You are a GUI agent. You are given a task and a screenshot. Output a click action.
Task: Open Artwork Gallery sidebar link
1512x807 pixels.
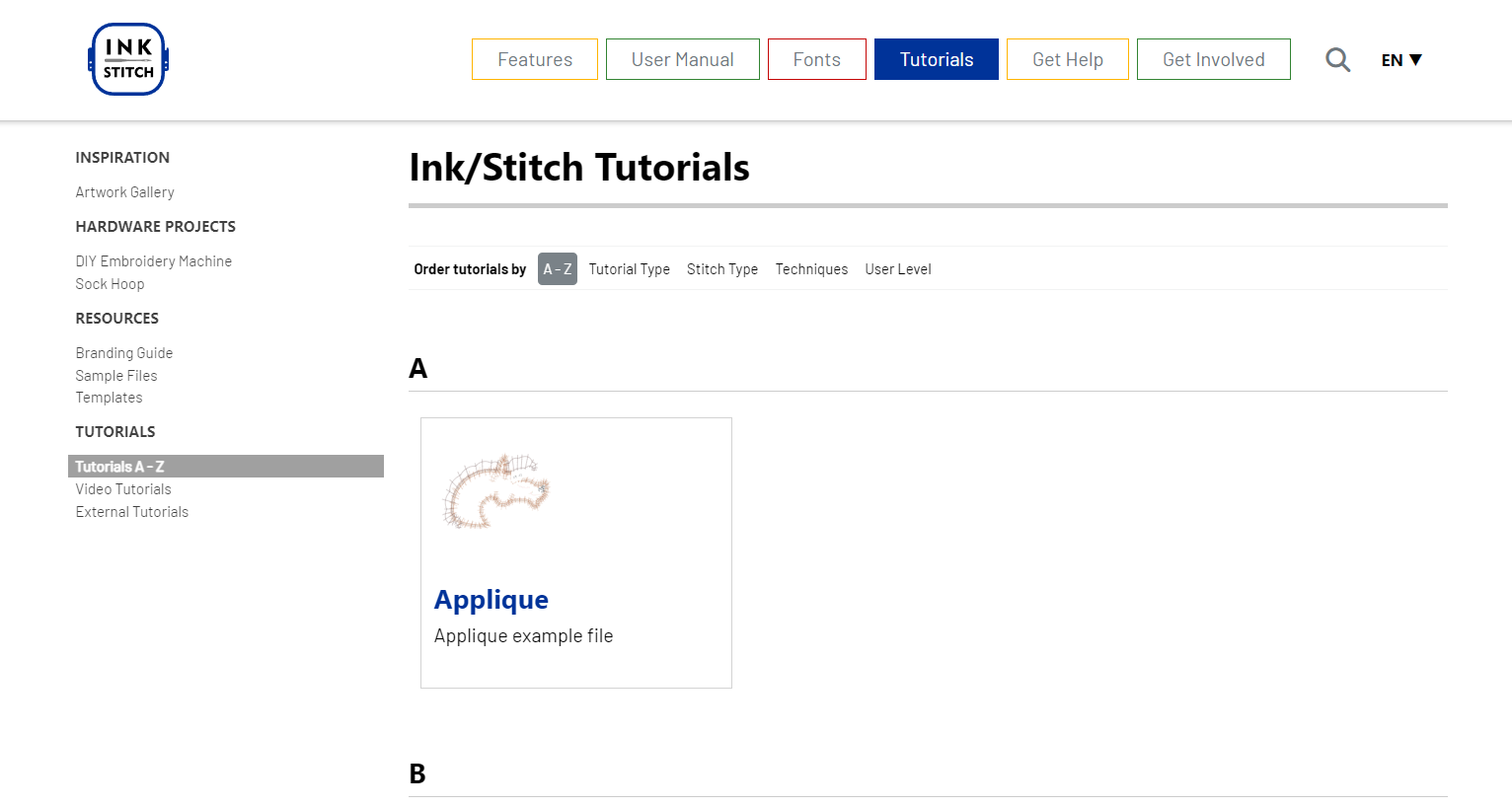pyautogui.click(x=125, y=192)
